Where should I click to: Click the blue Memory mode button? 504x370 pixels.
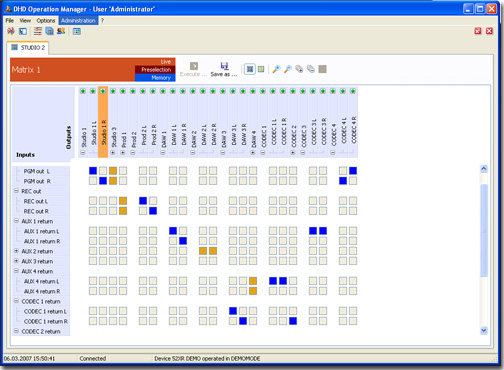click(155, 78)
